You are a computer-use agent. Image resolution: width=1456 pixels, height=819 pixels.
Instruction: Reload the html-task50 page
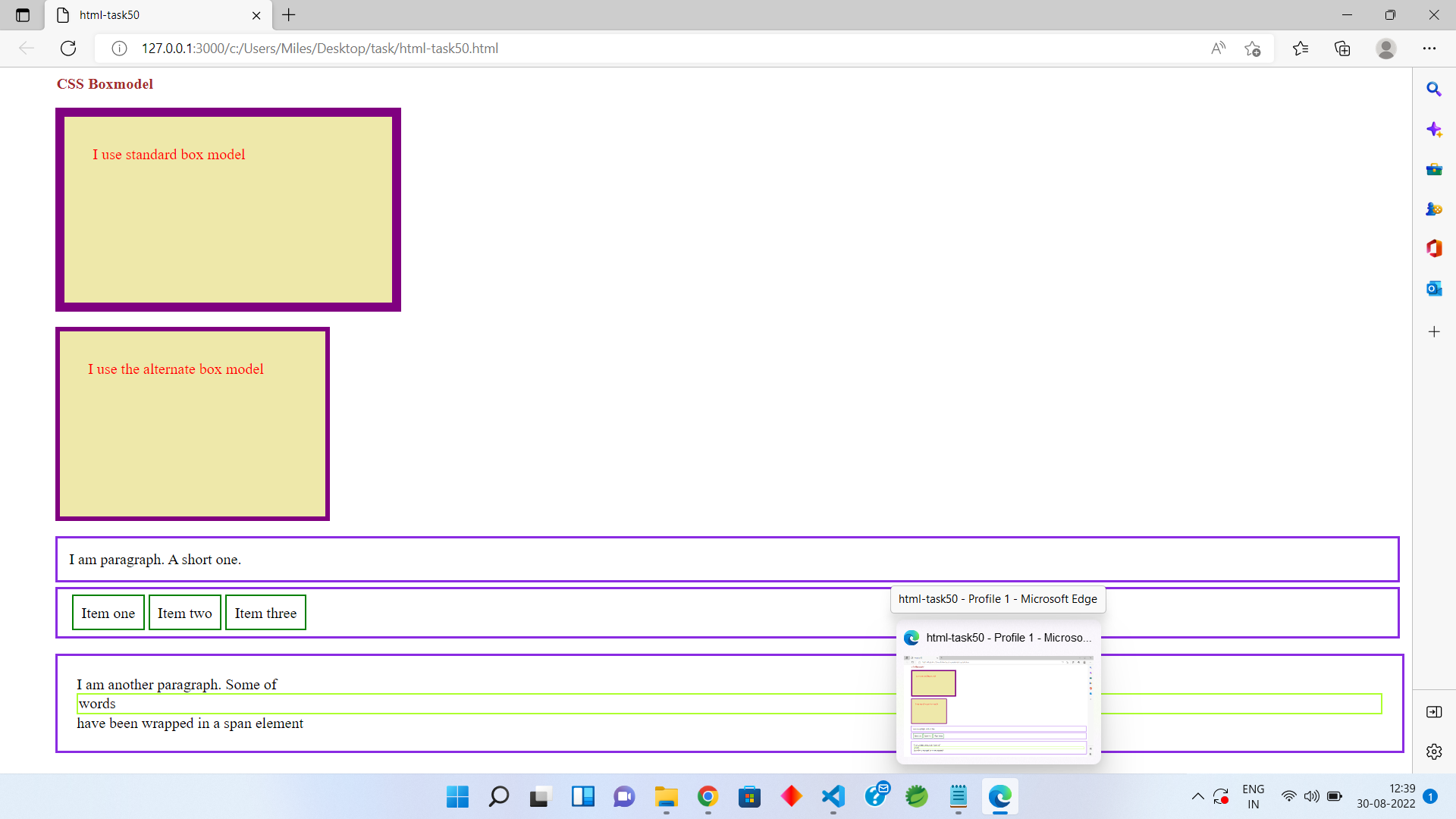point(68,48)
